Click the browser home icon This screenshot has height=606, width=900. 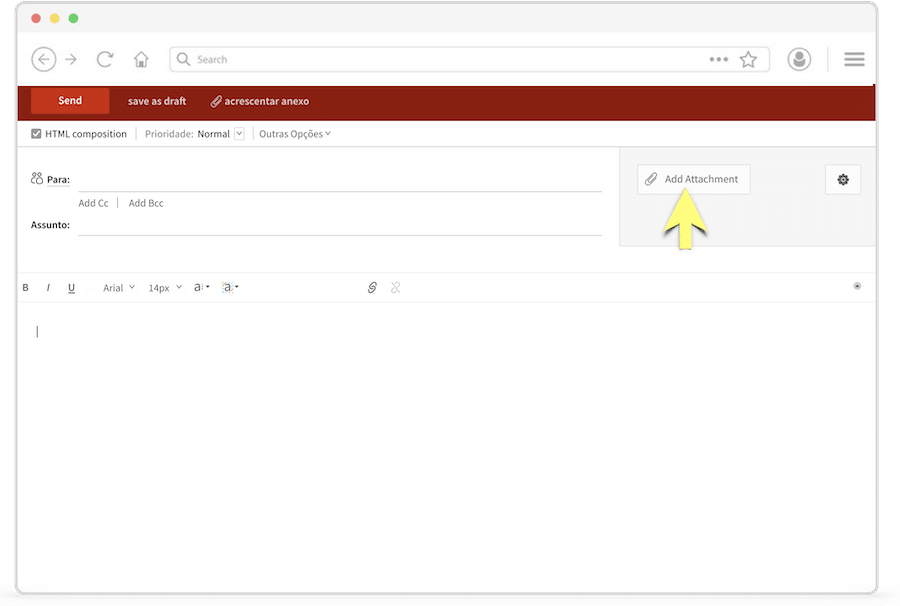click(141, 60)
